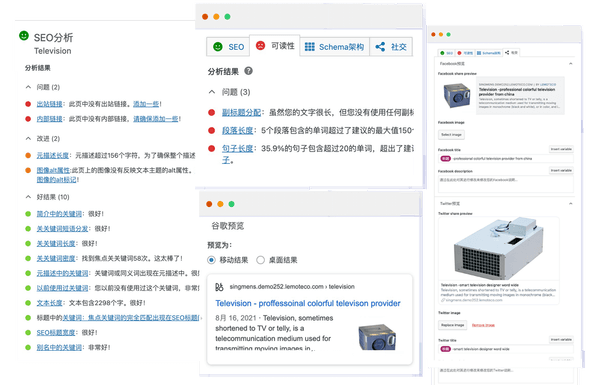This screenshot has width=600, height=385.
Task: Open the 关关键词密度 link
Action: pos(56,259)
